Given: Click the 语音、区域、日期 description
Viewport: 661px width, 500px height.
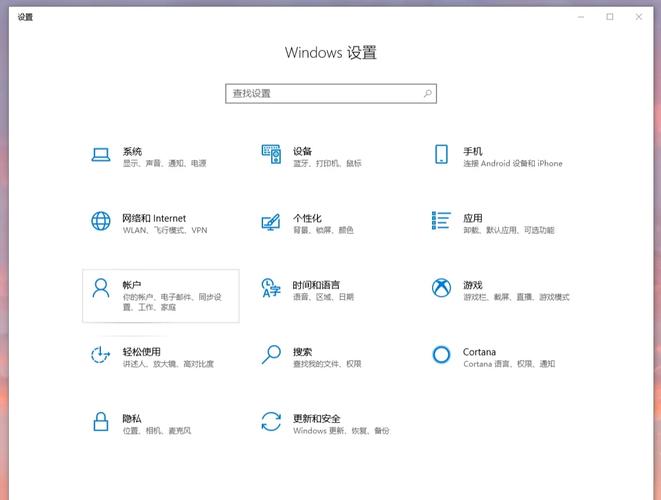Looking at the screenshot, I should click(323, 297).
